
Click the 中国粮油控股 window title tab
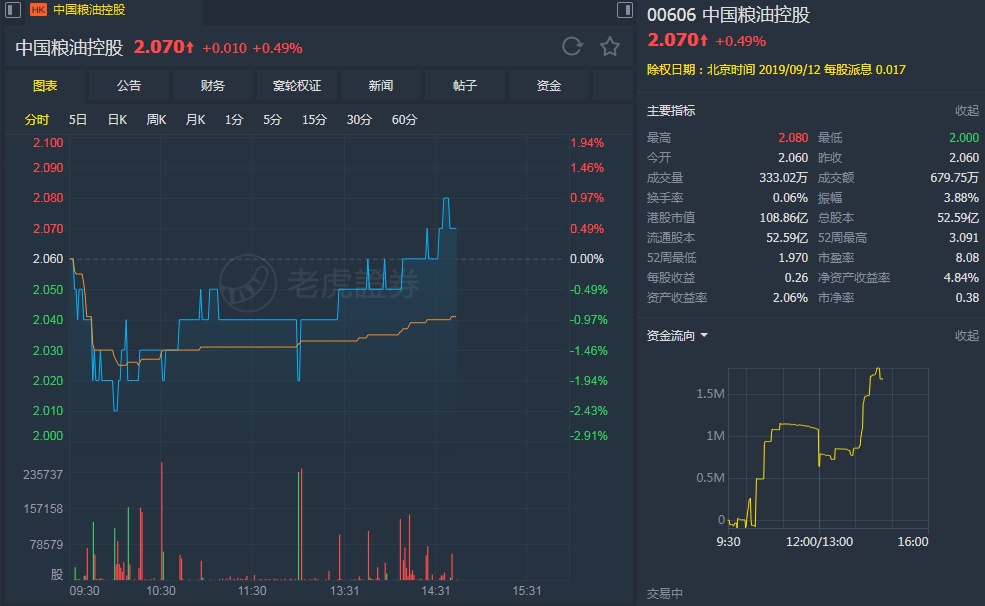[89, 9]
